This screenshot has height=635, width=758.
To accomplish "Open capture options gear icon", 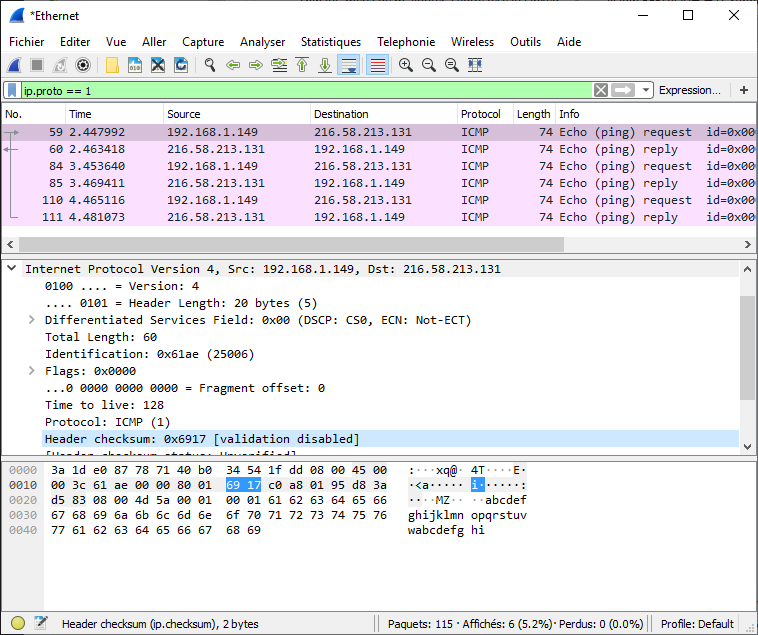I will [83, 65].
